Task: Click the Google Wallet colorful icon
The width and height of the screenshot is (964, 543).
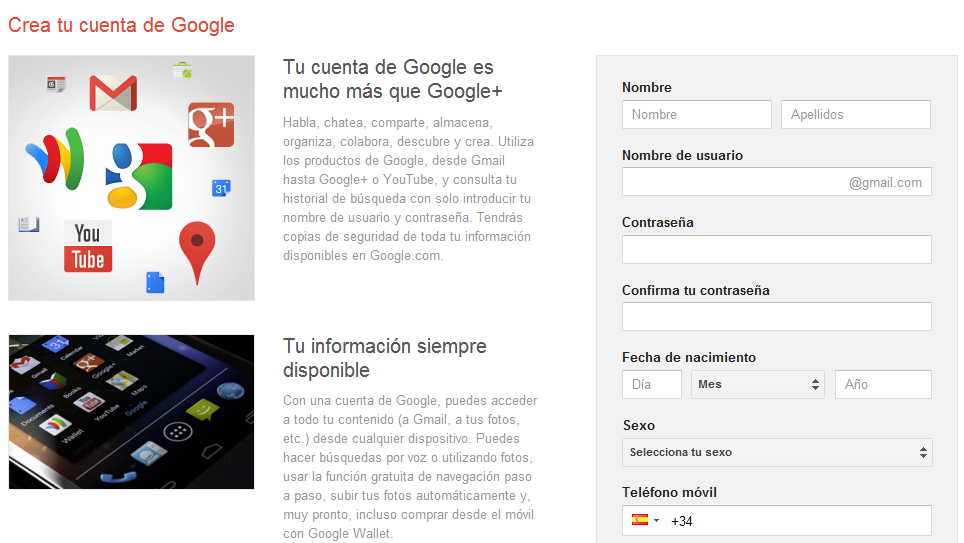Action: [x=56, y=157]
